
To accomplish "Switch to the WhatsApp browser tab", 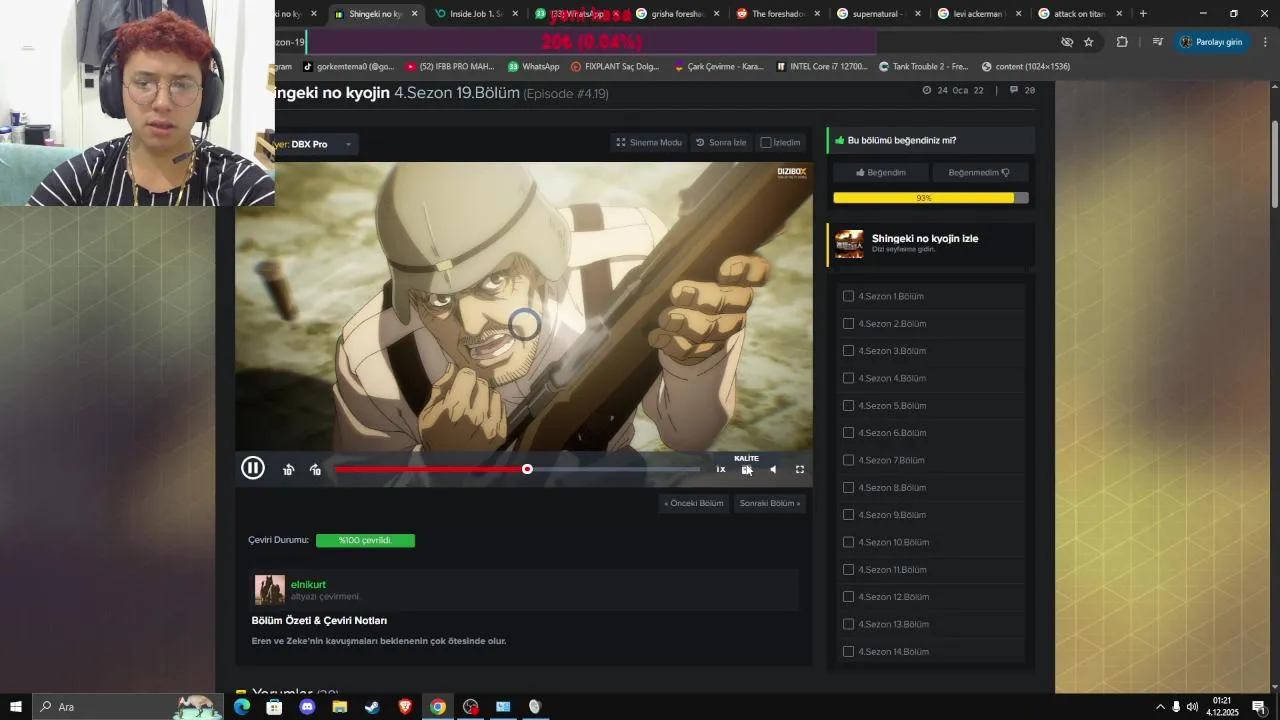I will [575, 14].
